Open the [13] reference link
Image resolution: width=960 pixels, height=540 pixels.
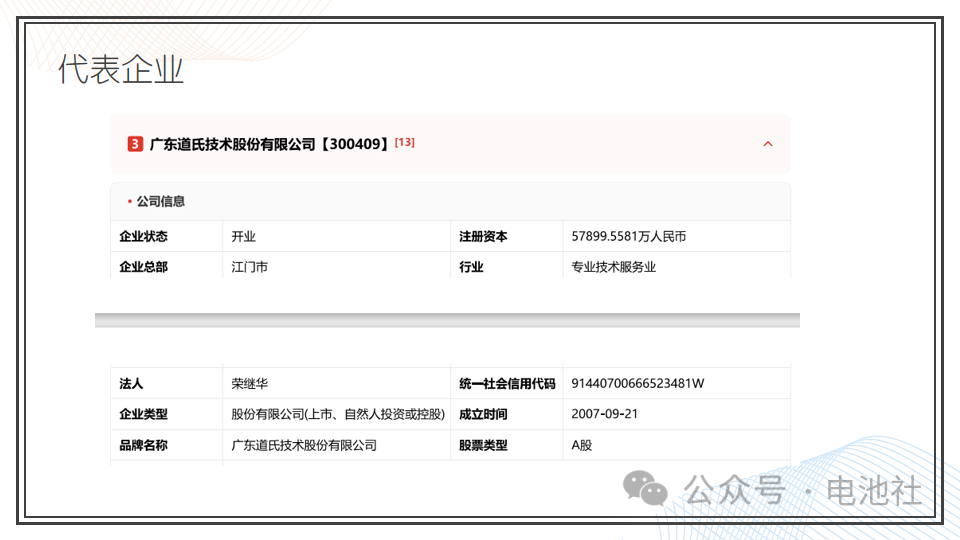coord(405,142)
